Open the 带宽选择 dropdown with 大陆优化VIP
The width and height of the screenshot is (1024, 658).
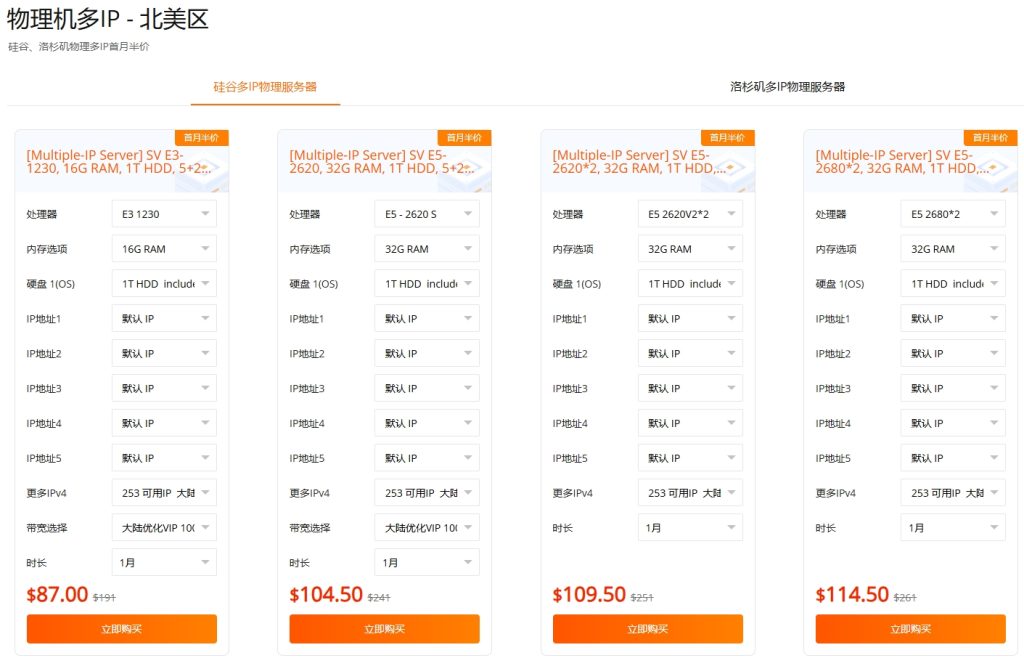click(164, 527)
